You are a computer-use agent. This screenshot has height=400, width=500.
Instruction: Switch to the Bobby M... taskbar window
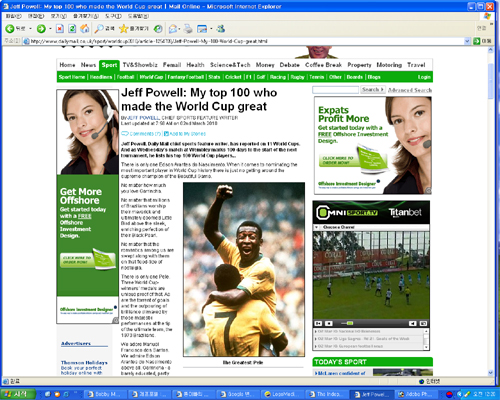[104, 394]
